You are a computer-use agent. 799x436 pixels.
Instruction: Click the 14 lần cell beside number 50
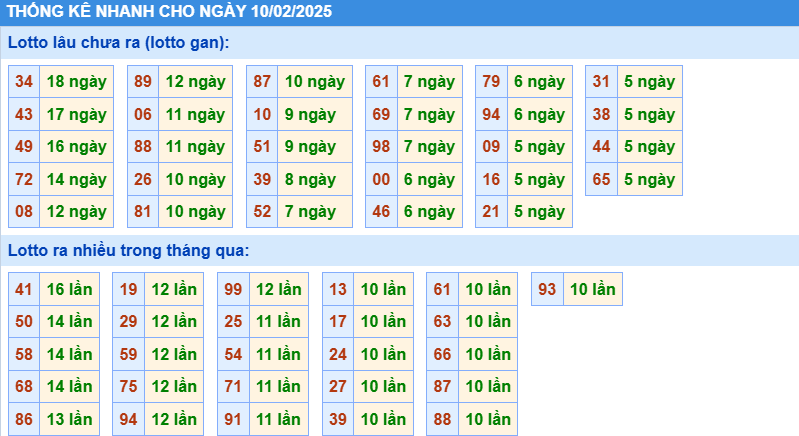[69, 322]
